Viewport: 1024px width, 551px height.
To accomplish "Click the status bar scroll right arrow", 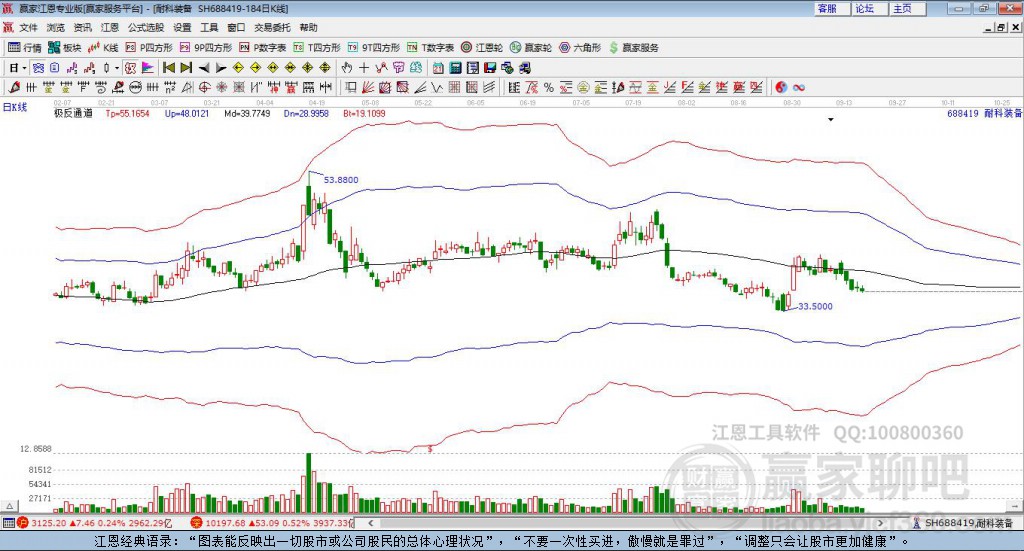I will pyautogui.click(x=880, y=523).
